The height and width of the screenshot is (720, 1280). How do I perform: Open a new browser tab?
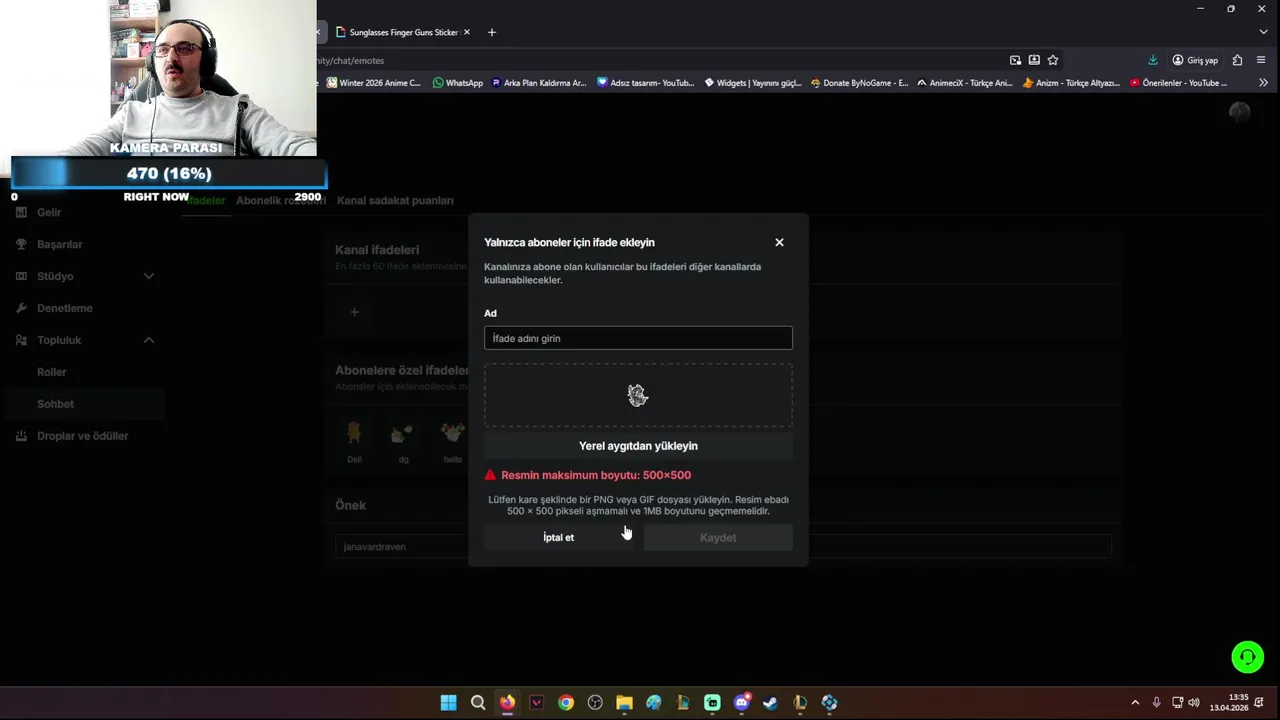click(491, 32)
